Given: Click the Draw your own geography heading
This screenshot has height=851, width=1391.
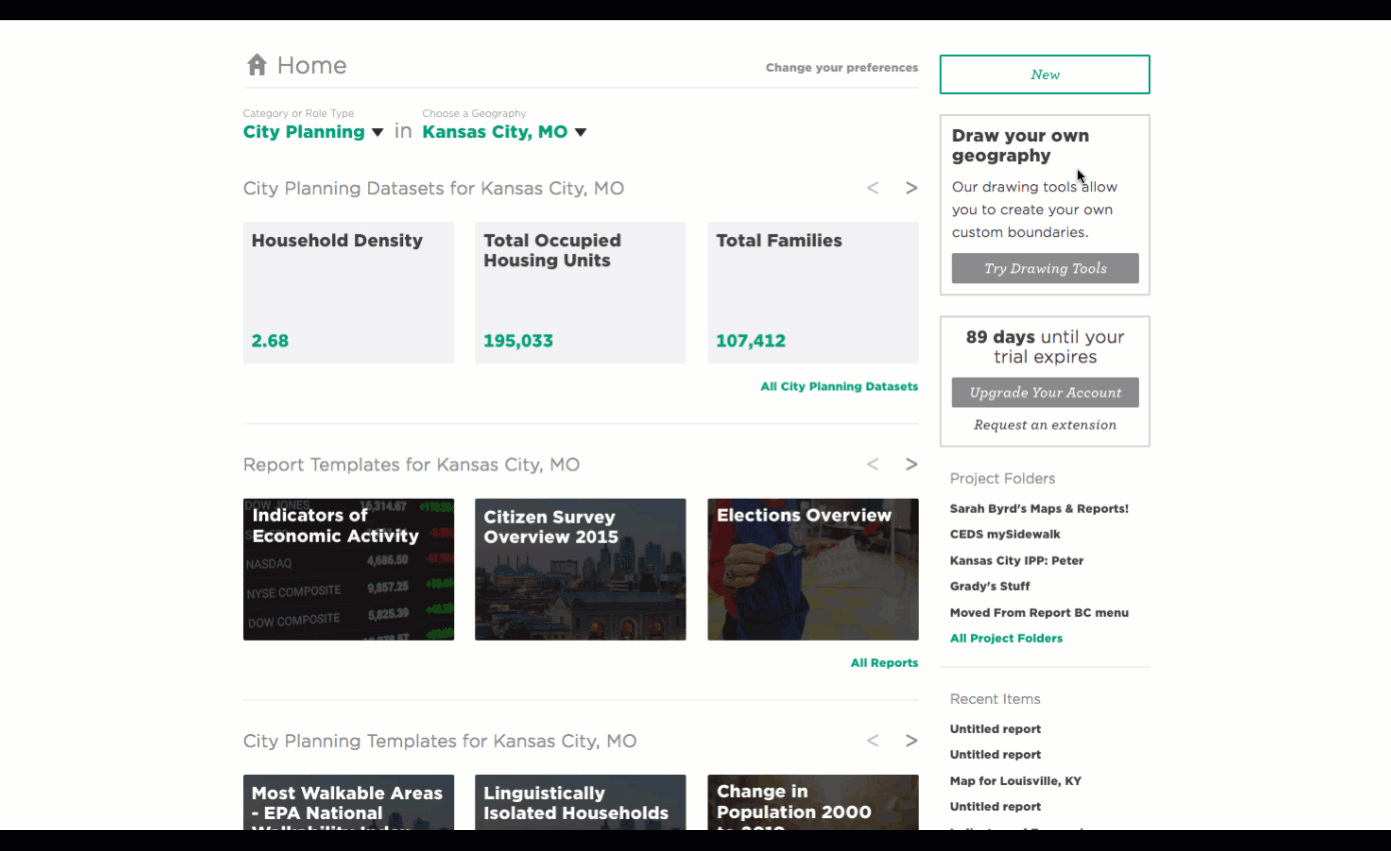Looking at the screenshot, I should [1020, 146].
